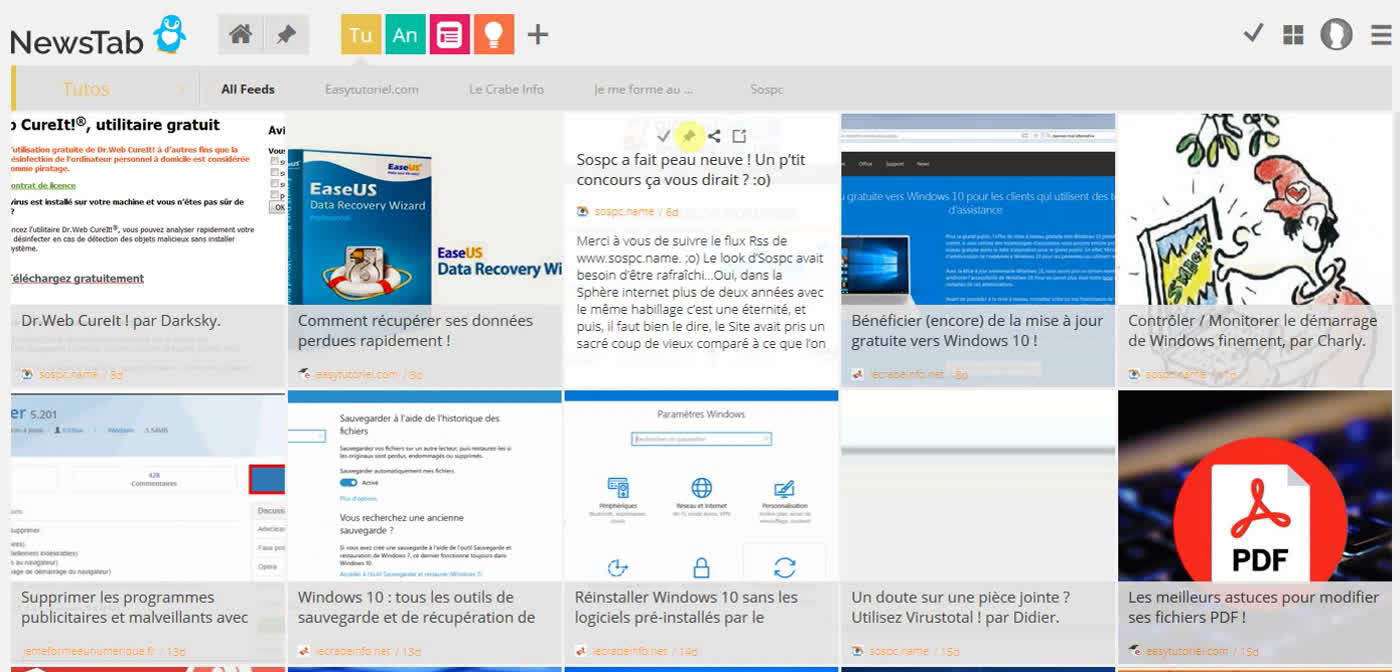
Task: Open 'Bénéficier (encore) de la mise à jour' title
Action: tap(977, 331)
